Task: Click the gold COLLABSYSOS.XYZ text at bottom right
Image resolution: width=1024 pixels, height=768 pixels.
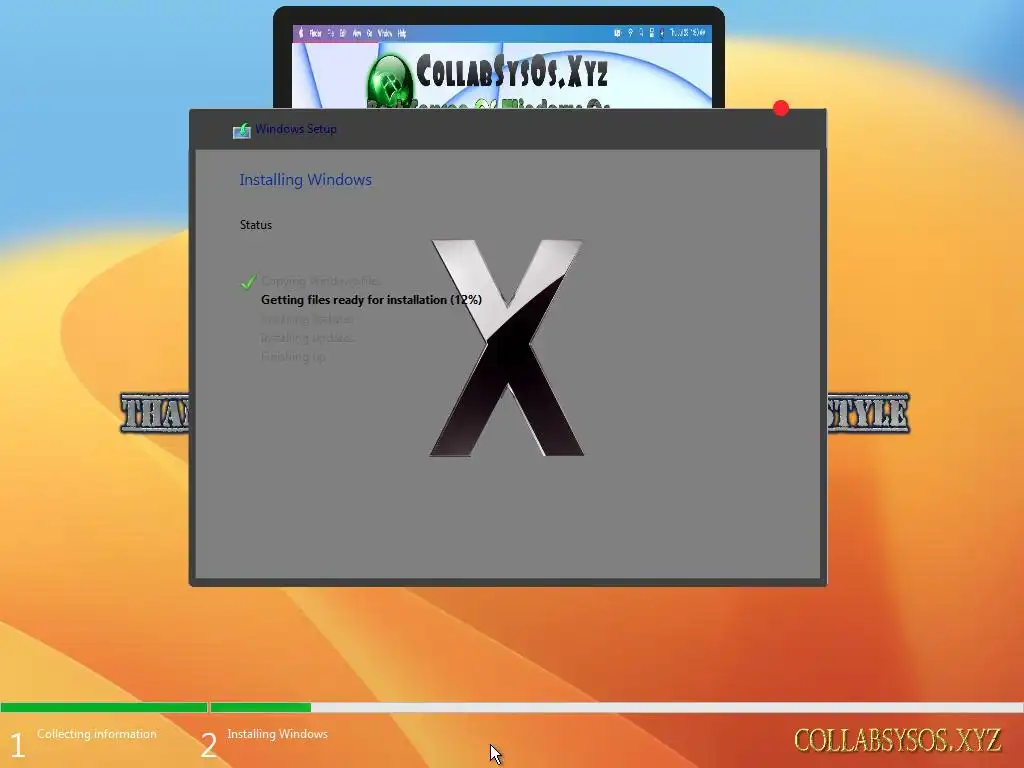Action: 897,741
